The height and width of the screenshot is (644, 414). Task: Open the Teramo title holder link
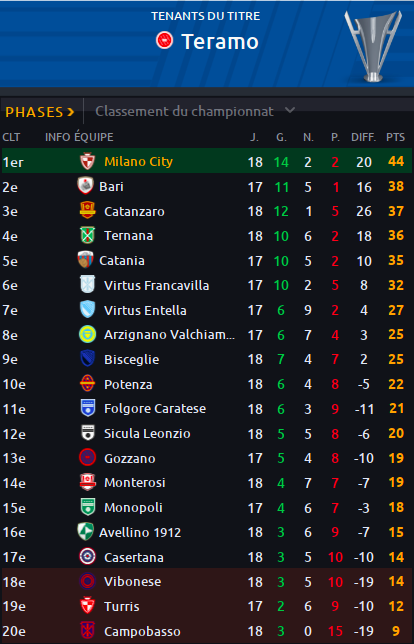[220, 41]
